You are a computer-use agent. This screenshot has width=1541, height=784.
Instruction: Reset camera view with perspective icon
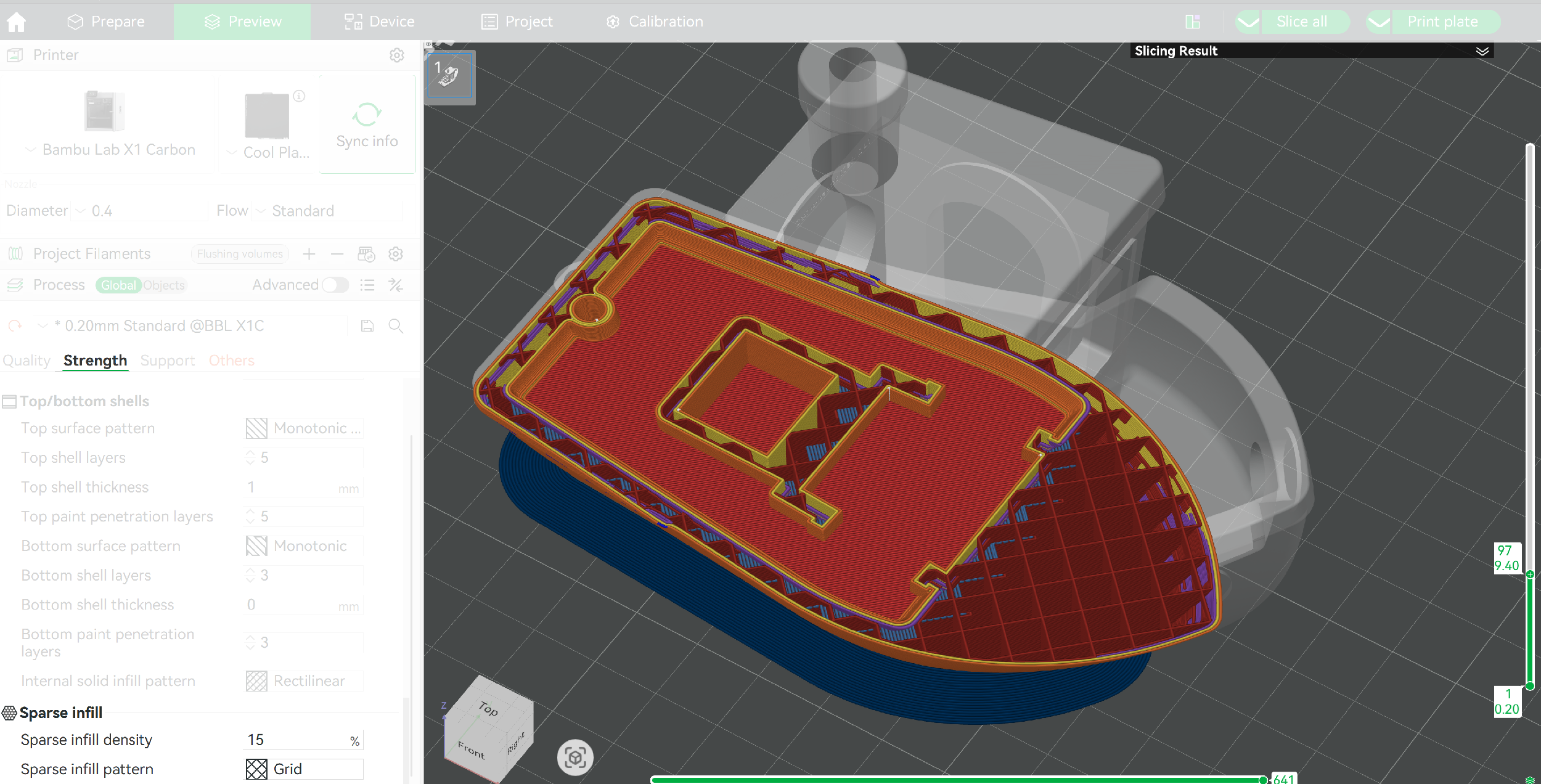(575, 757)
